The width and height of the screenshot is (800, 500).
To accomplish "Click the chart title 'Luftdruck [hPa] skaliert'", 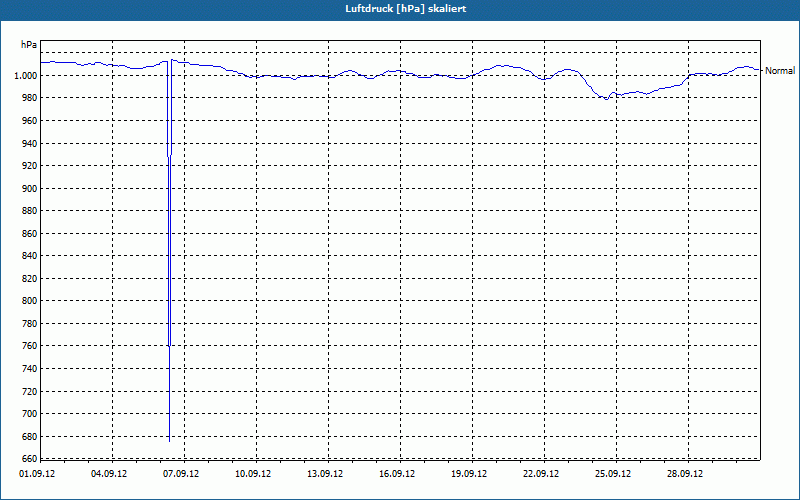I will coord(406,9).
